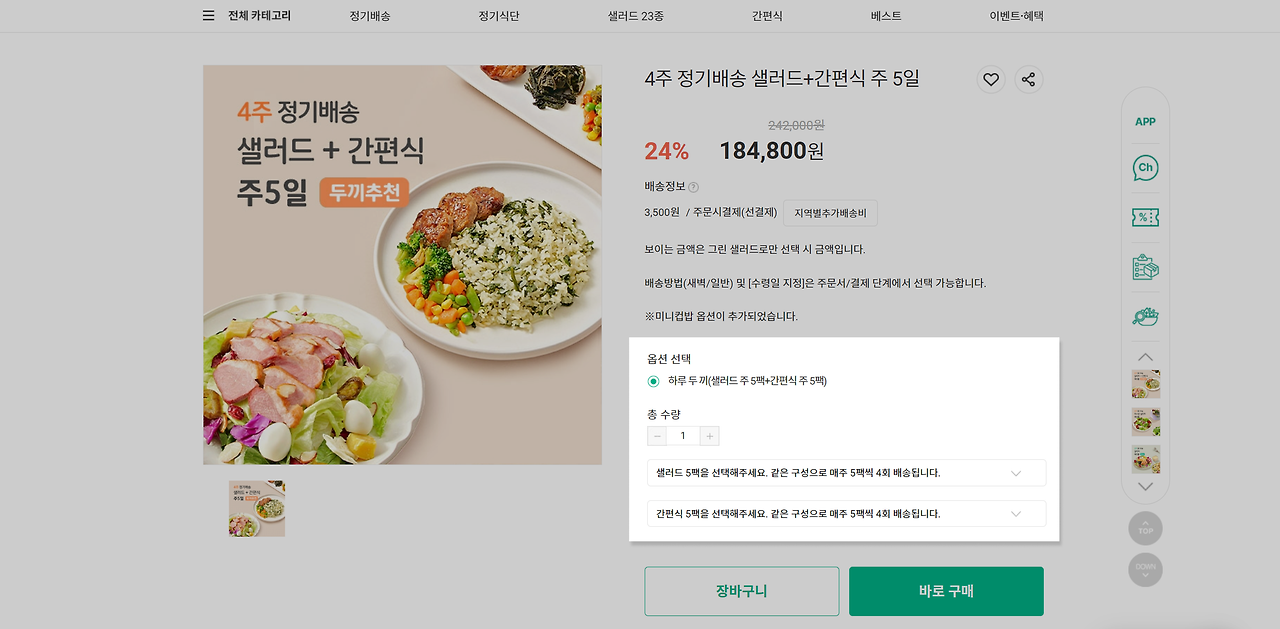Image resolution: width=1280 pixels, height=629 pixels.
Task: Jump to page top with TOP button
Action: 1145,528
